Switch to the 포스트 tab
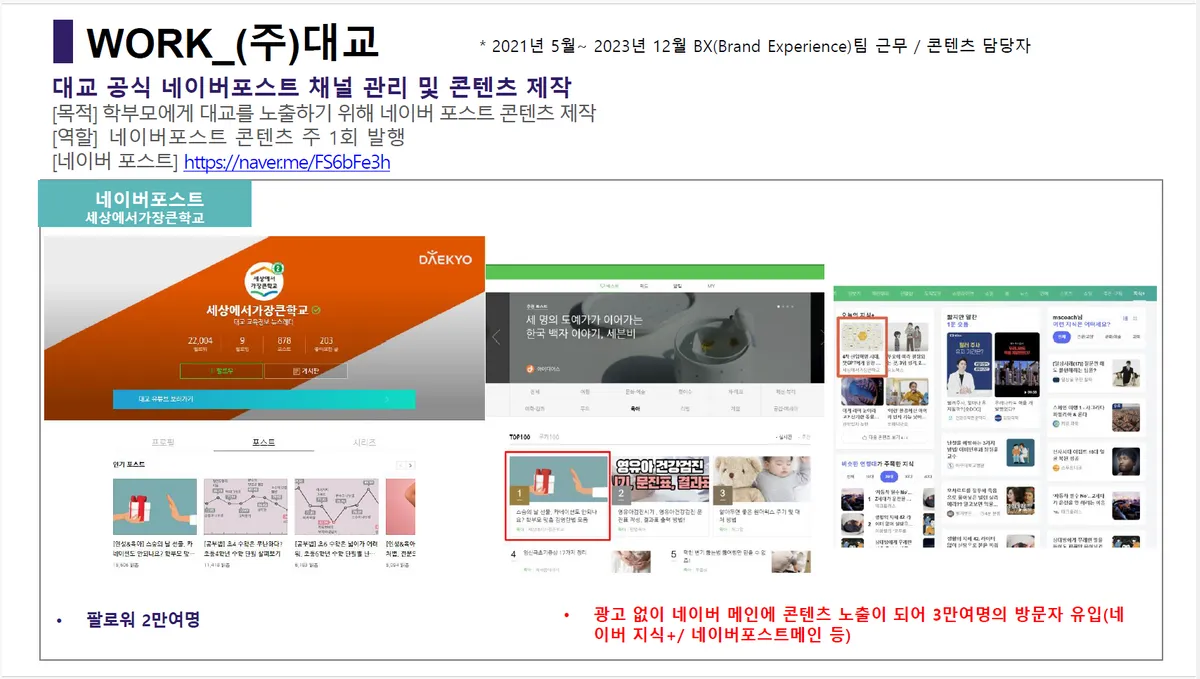1200x679 pixels. pyautogui.click(x=264, y=442)
